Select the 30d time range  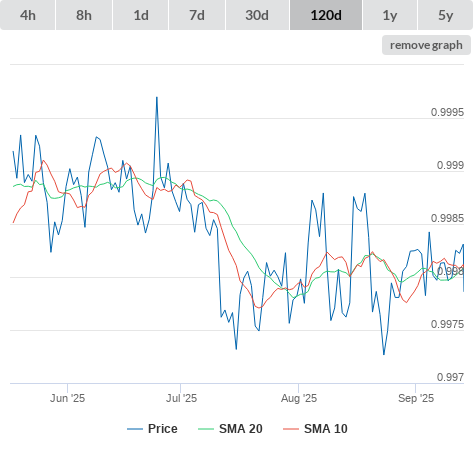click(x=257, y=15)
